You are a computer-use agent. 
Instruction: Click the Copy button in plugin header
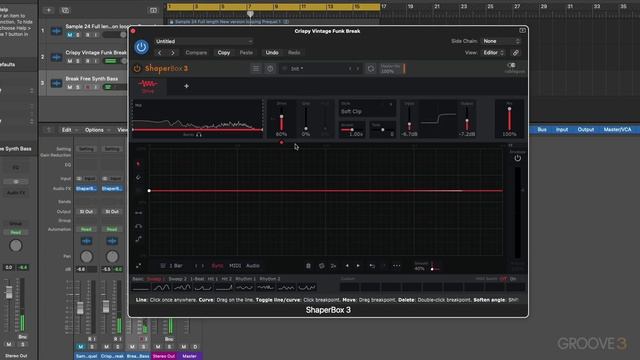point(224,53)
